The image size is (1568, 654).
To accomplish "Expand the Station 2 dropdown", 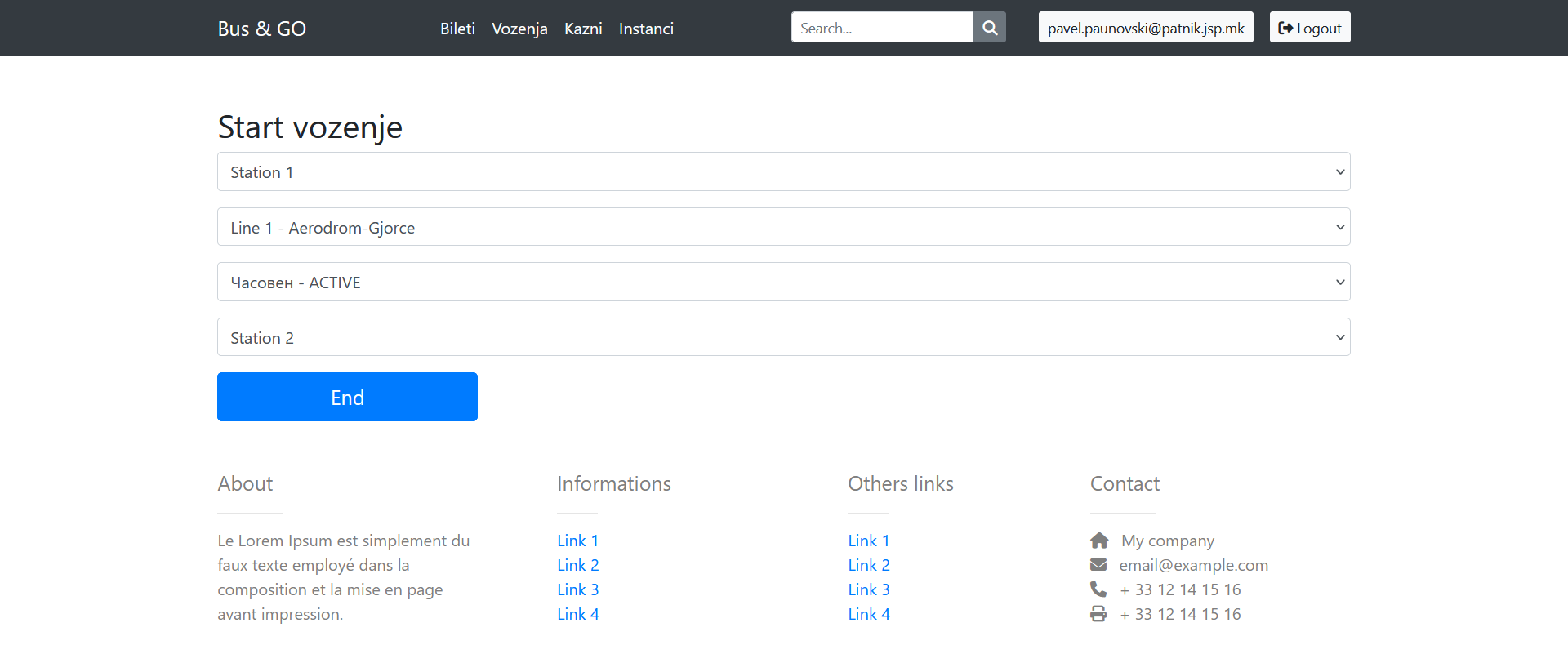I will [783, 337].
